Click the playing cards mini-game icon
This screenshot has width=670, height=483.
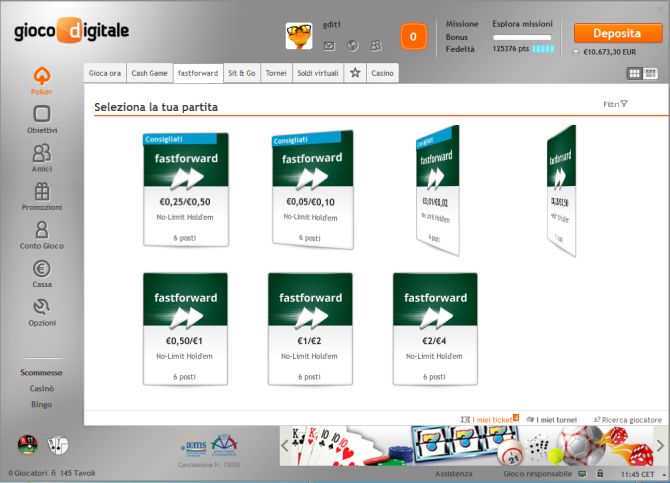(58, 445)
